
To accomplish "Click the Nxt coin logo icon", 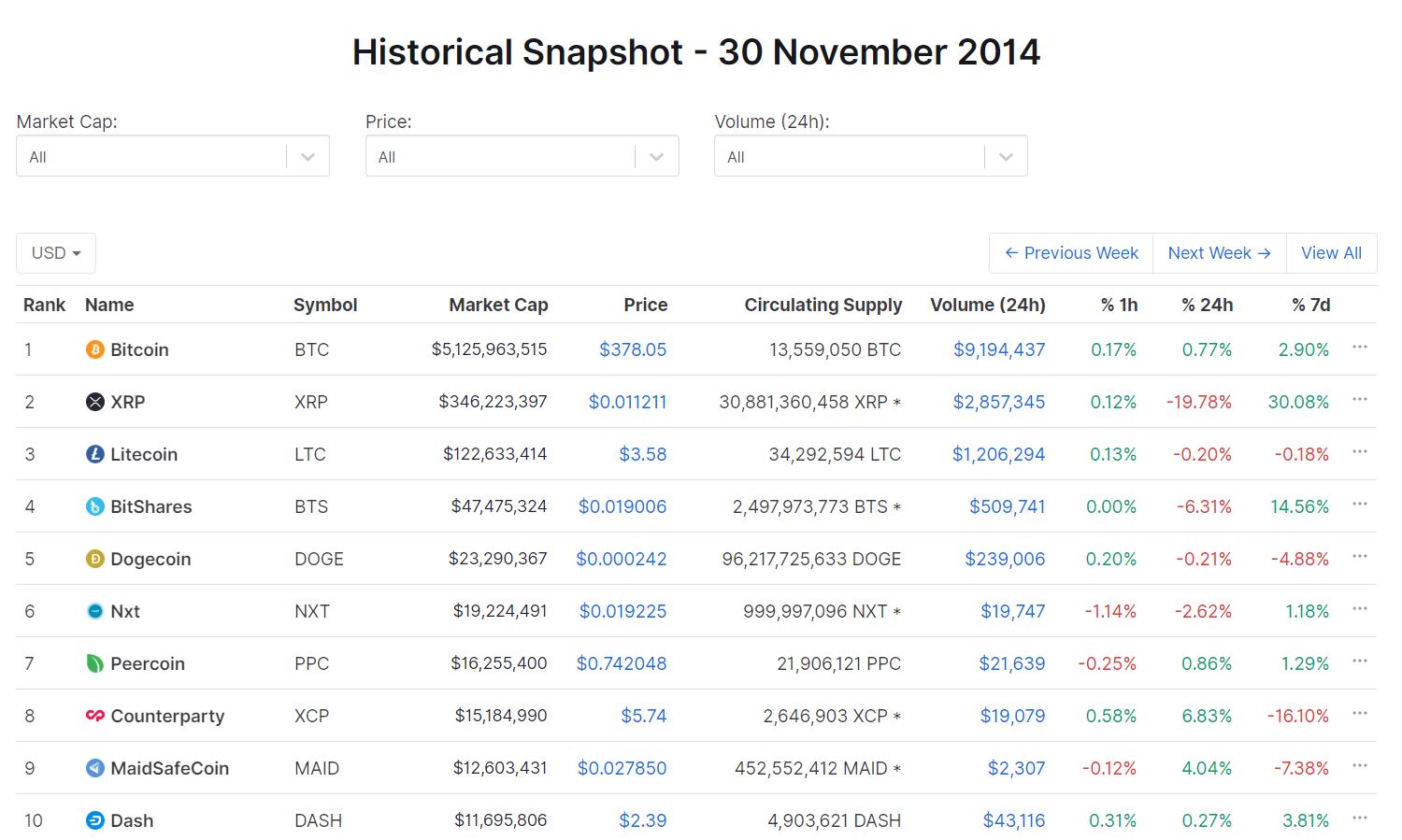I will pos(94,611).
